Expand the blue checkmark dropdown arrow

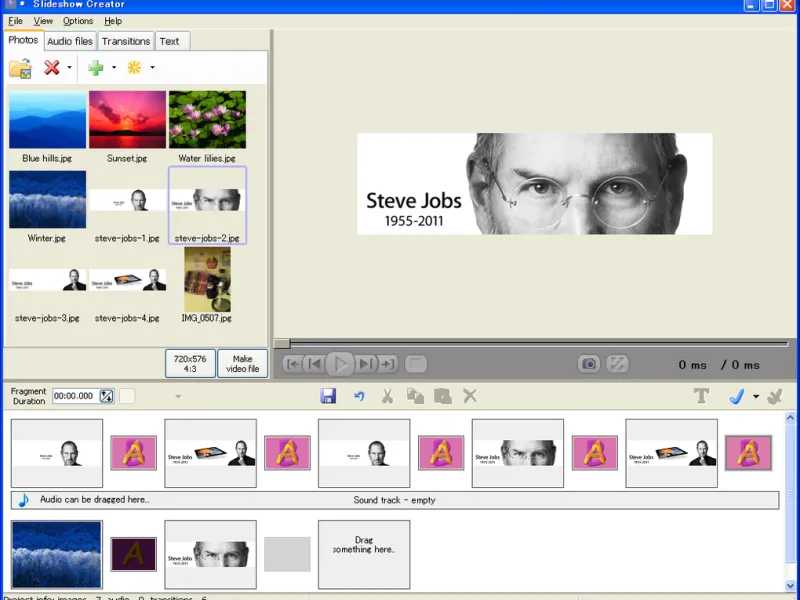pos(756,396)
